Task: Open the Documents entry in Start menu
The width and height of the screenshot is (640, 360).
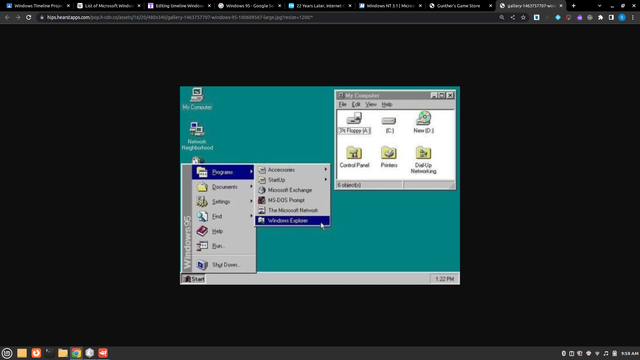Action: pos(224,187)
